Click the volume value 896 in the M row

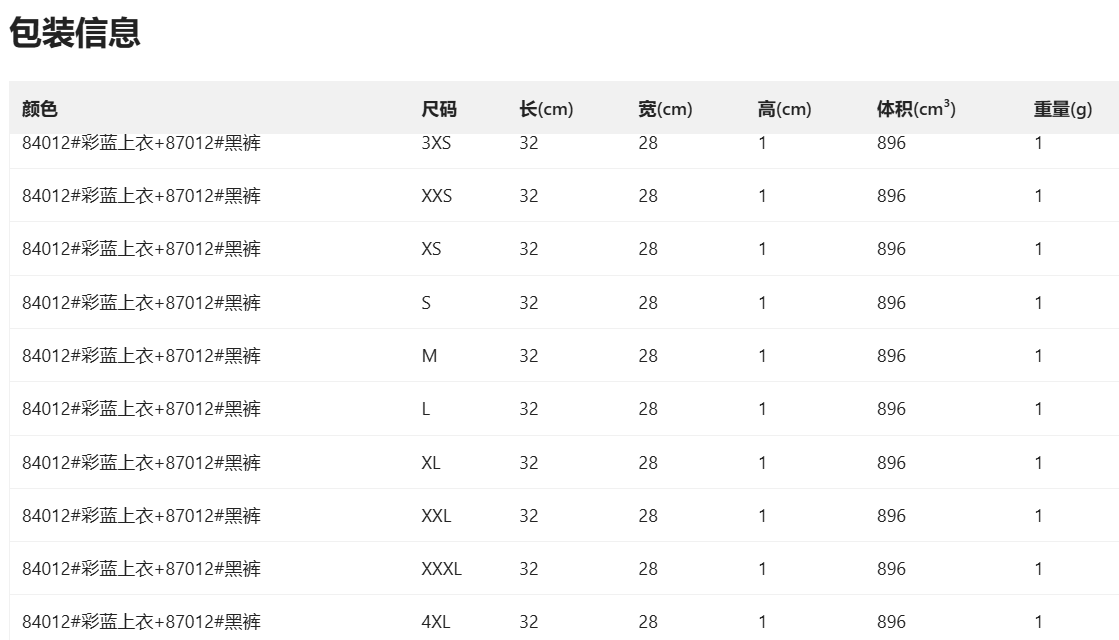click(x=891, y=356)
